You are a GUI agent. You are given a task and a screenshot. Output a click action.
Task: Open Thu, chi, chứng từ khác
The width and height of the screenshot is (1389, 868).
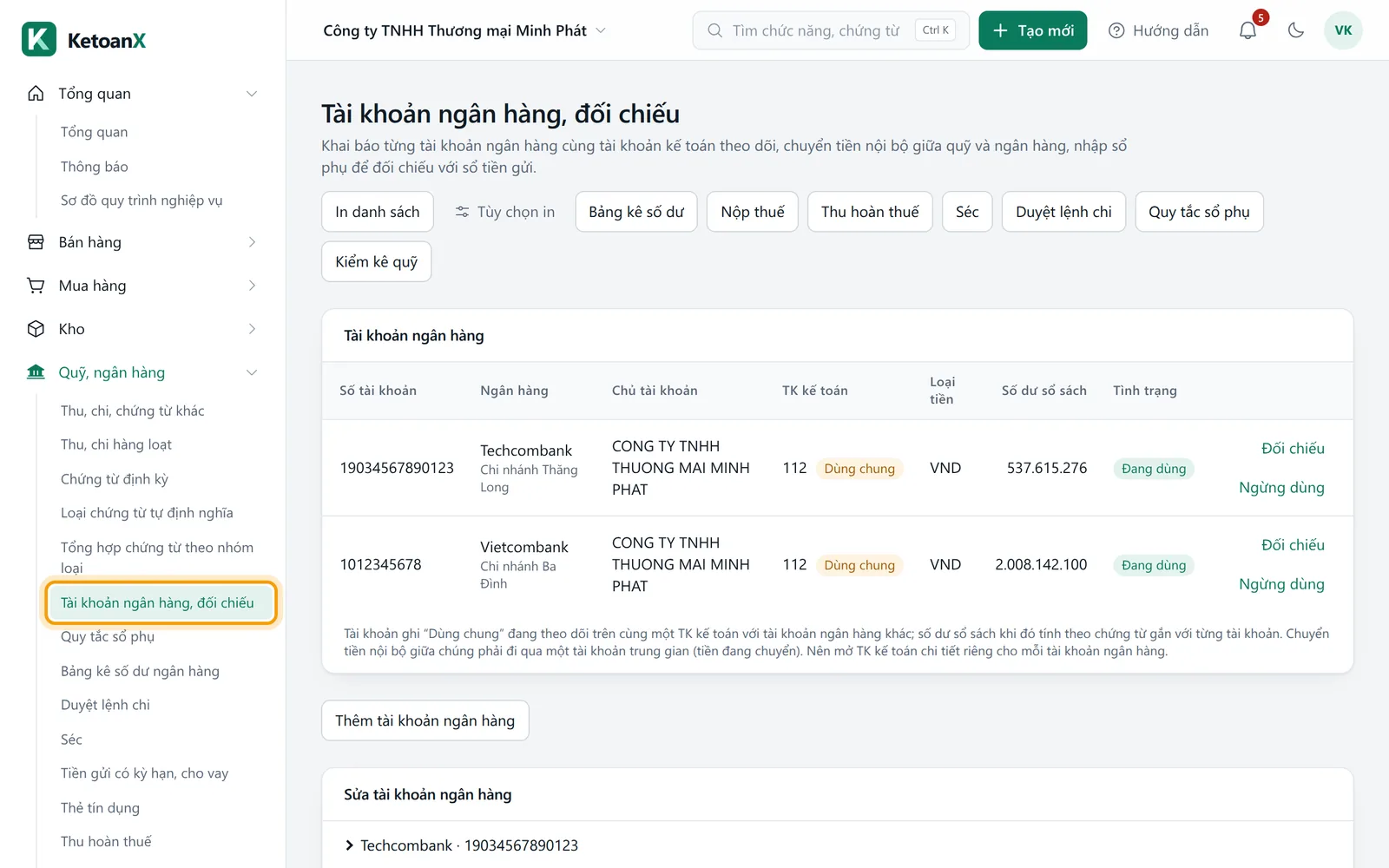tap(133, 411)
